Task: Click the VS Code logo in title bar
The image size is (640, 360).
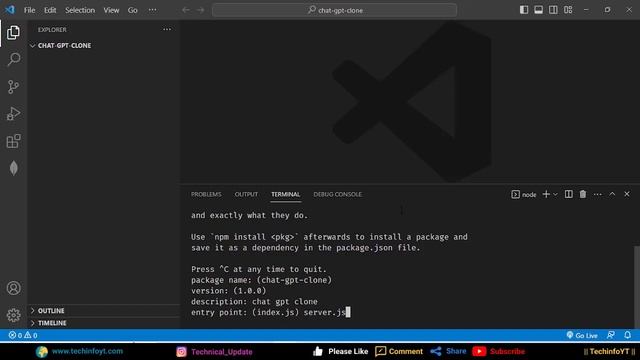Action: point(10,9)
